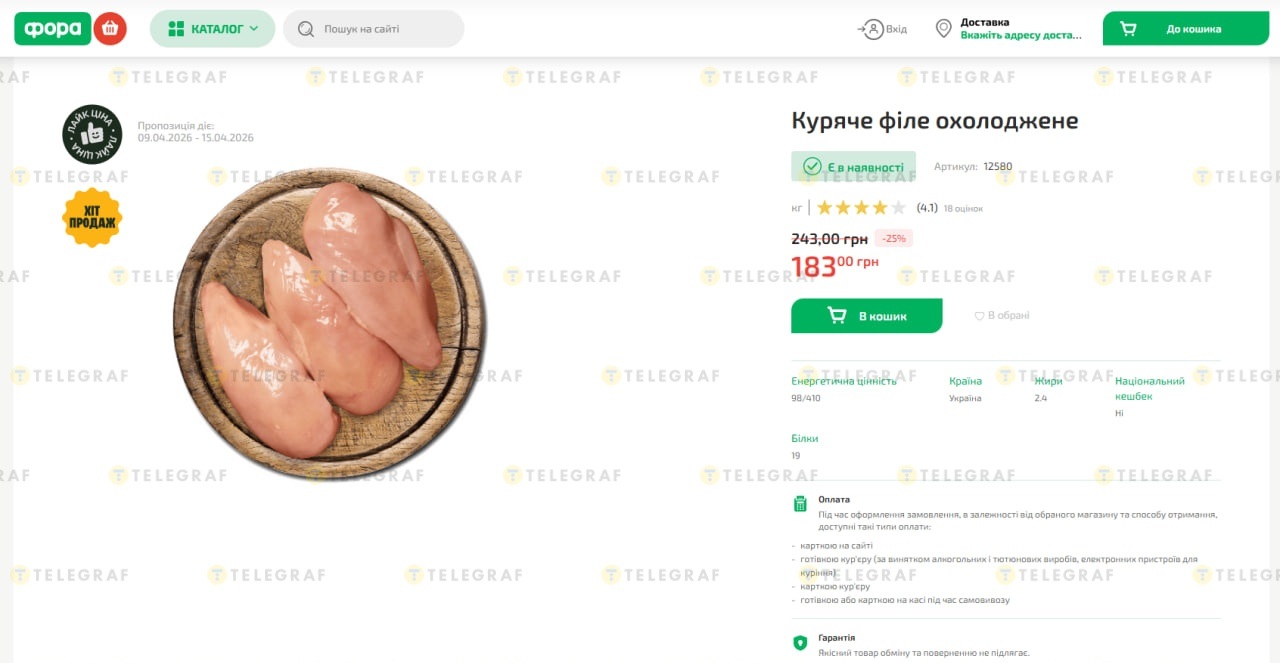This screenshot has height=663, width=1280.
Task: Click the Хіт Продаж badge
Action: 92,217
